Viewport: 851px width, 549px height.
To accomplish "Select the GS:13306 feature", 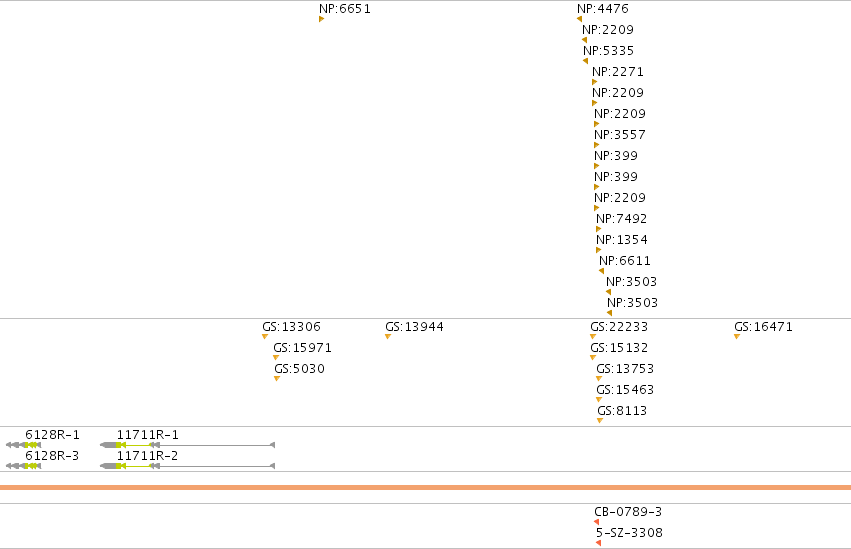I will coord(291,327).
